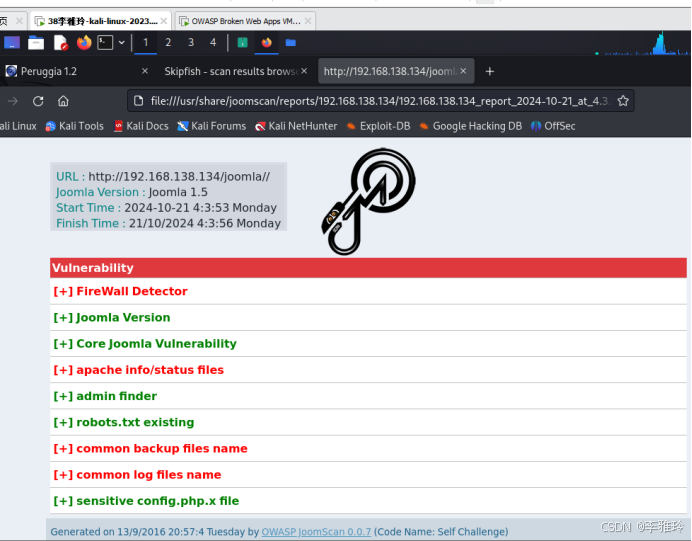Open the OffSec bookmark
692x541 pixels.
(x=553, y=126)
